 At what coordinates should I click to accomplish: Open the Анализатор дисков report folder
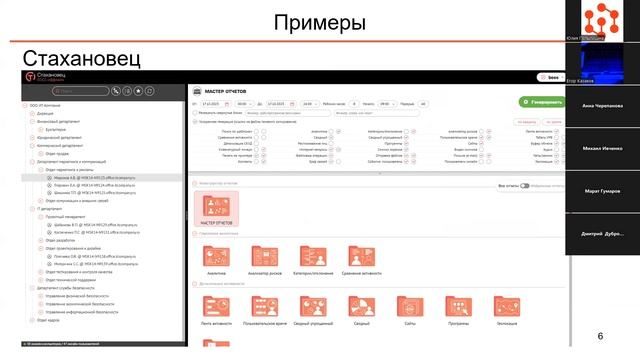[265, 260]
